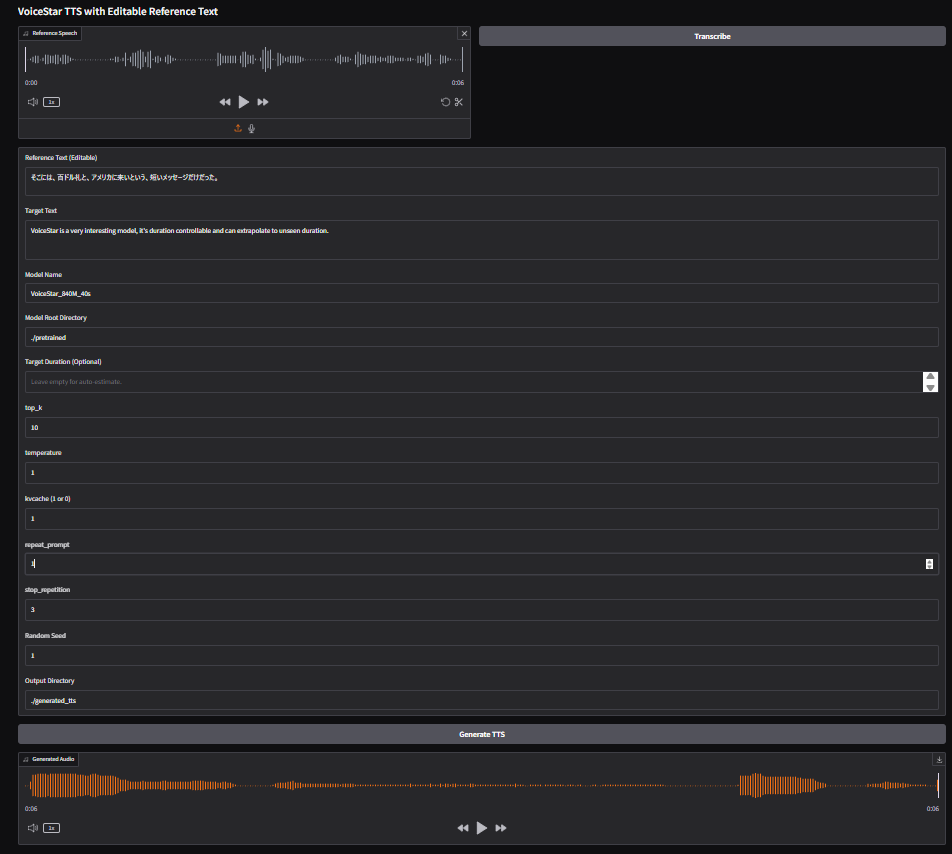The image size is (952, 854).
Task: Rewind the Generated Audio
Action: [463, 828]
